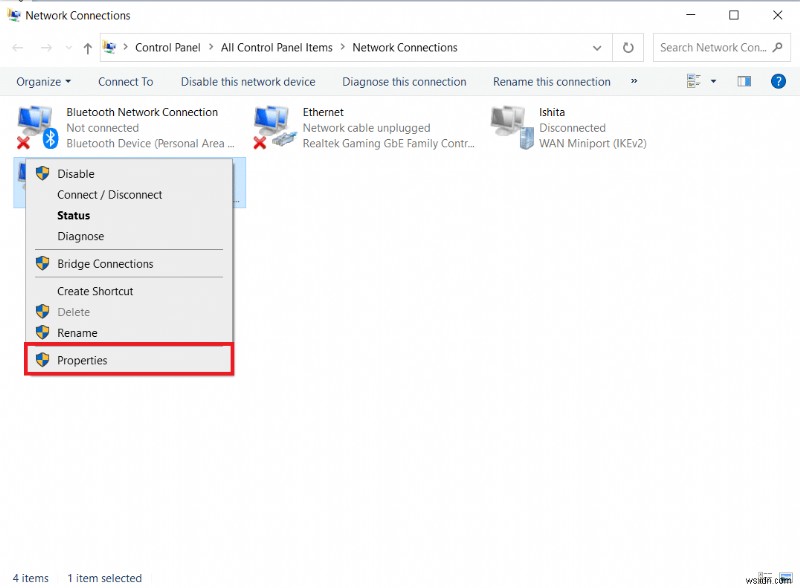
Task: Maximize the Network Connections window
Action: (x=734, y=15)
